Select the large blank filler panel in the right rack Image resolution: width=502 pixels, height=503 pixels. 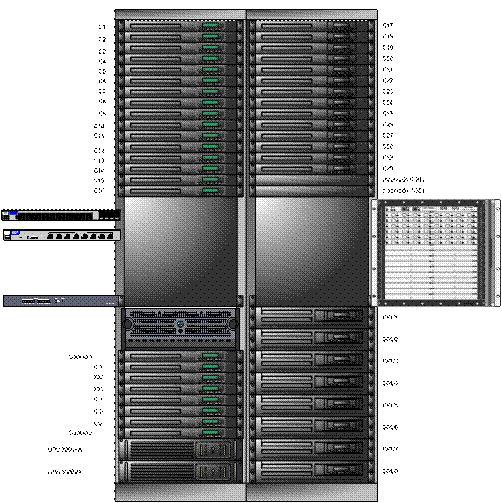312,251
